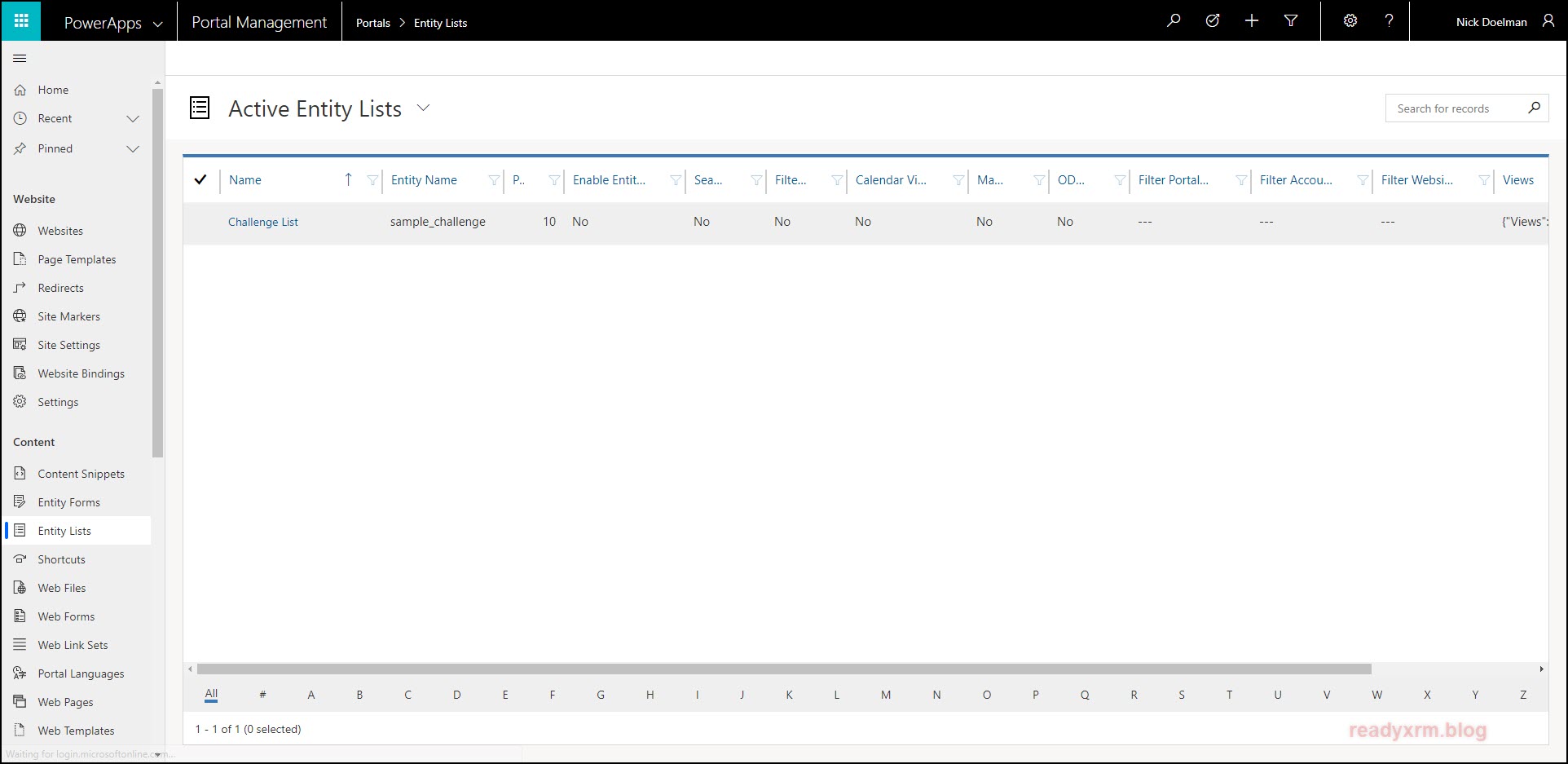Open the Active Entity Lists view dropdown

tap(423, 108)
